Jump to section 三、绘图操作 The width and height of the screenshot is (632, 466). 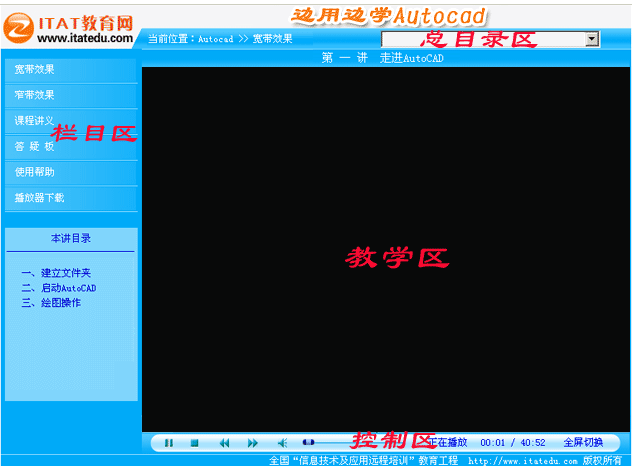(51, 303)
